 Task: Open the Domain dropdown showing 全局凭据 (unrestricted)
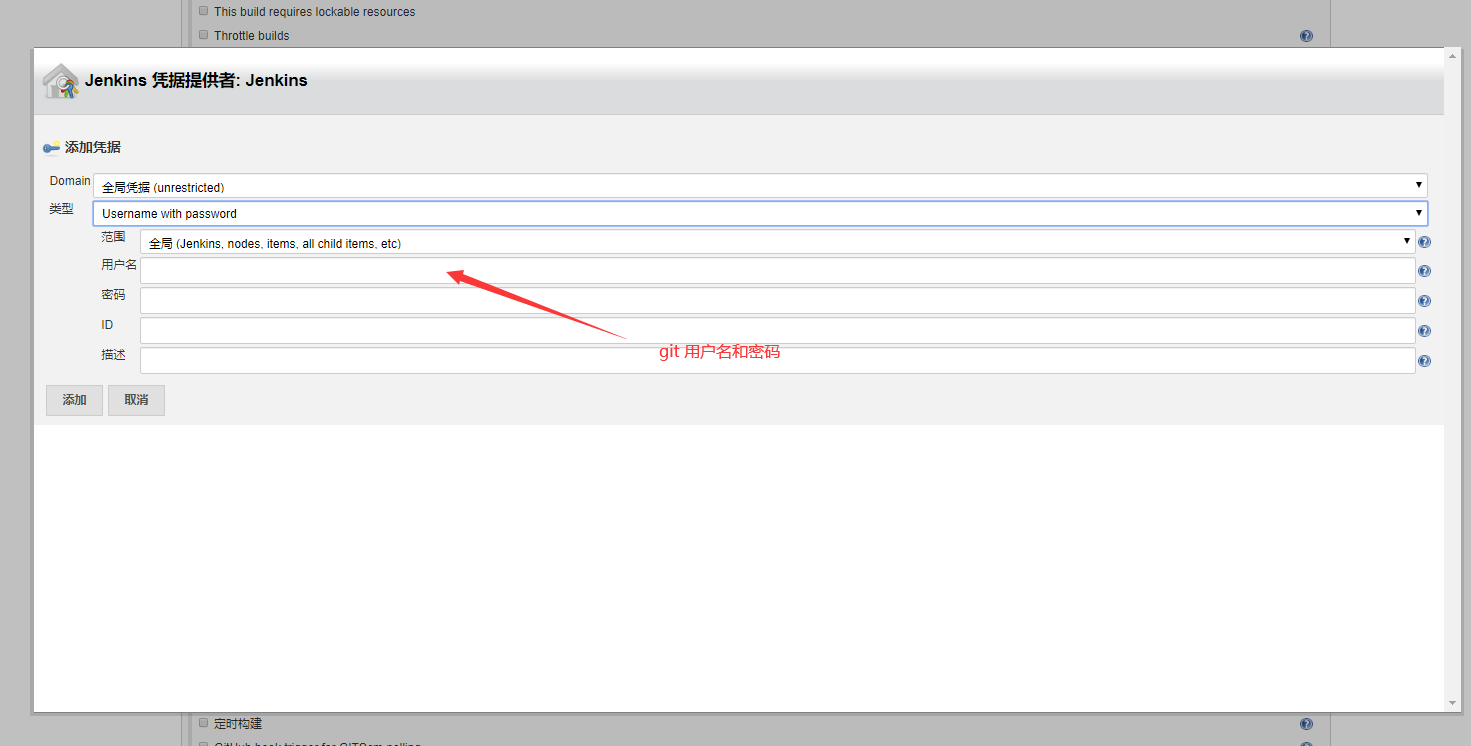pyautogui.click(x=760, y=186)
